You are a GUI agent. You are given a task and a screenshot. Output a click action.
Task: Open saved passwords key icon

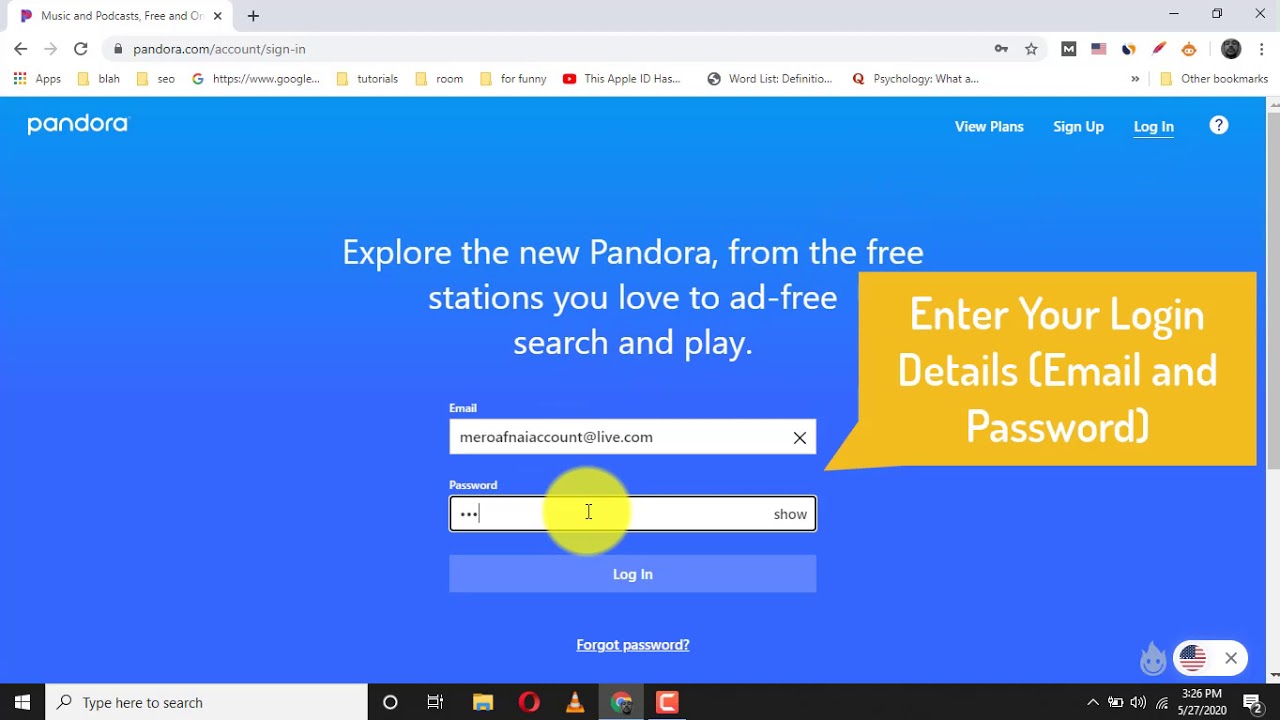coord(1001,49)
